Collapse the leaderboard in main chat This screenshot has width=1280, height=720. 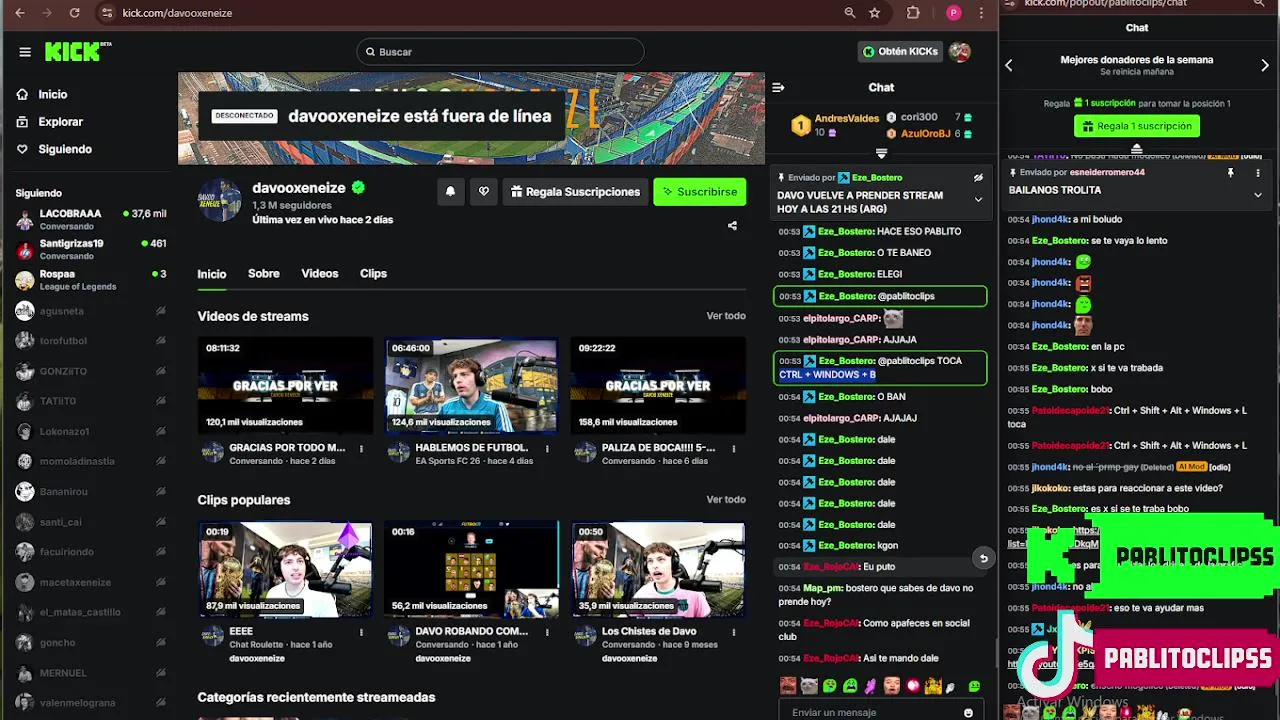click(x=881, y=153)
